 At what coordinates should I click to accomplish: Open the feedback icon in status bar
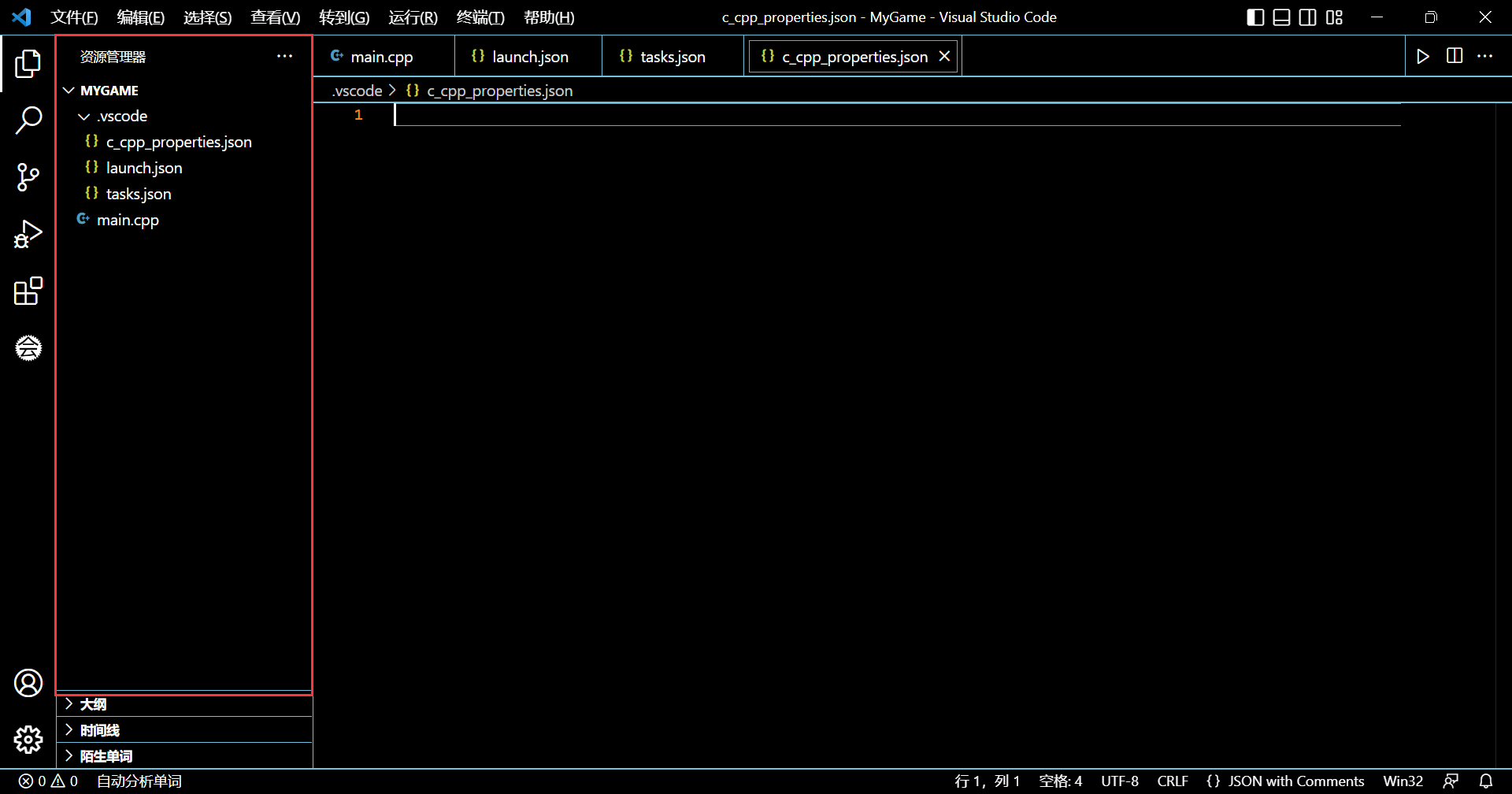pyautogui.click(x=1451, y=781)
